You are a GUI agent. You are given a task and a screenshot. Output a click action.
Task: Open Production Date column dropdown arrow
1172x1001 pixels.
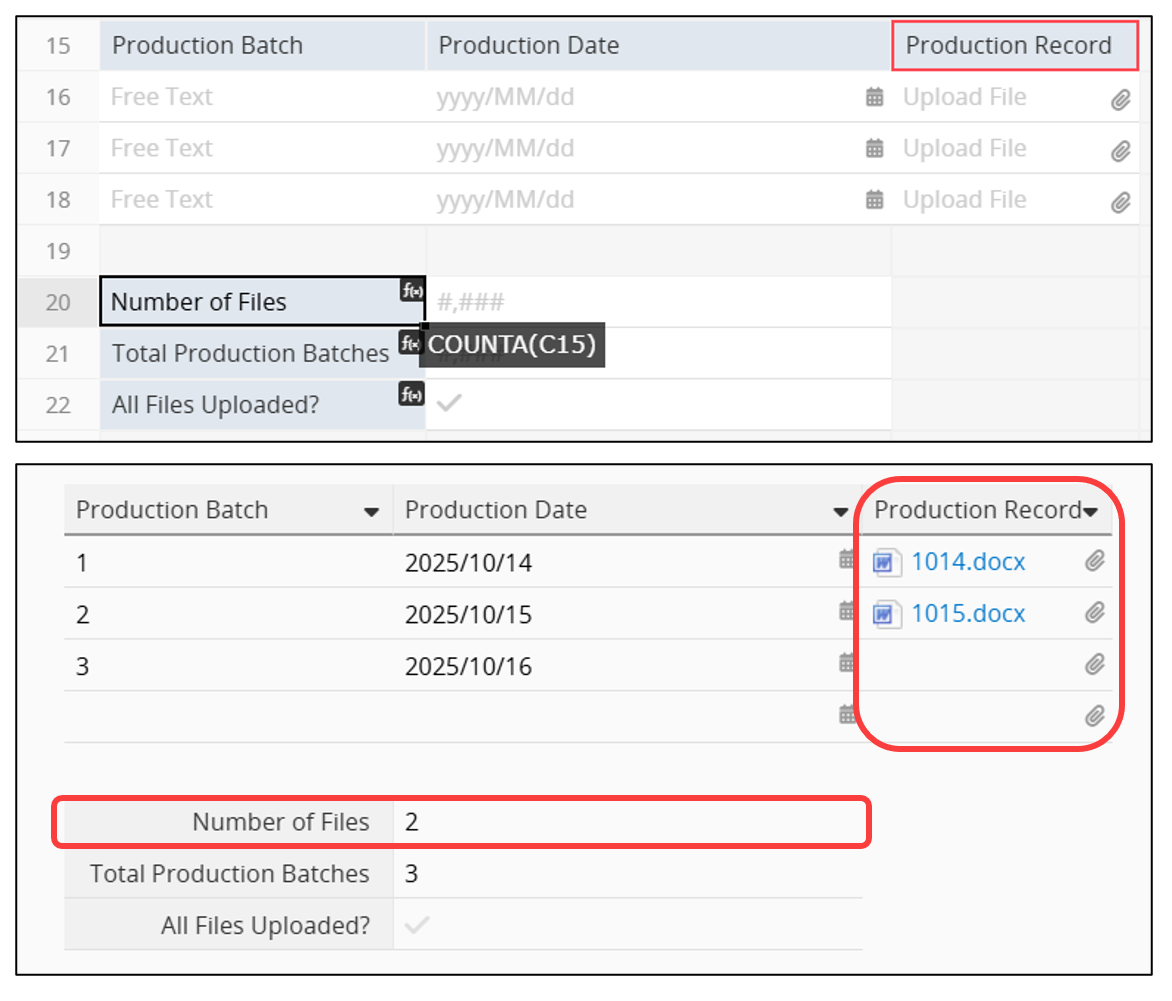[x=841, y=512]
